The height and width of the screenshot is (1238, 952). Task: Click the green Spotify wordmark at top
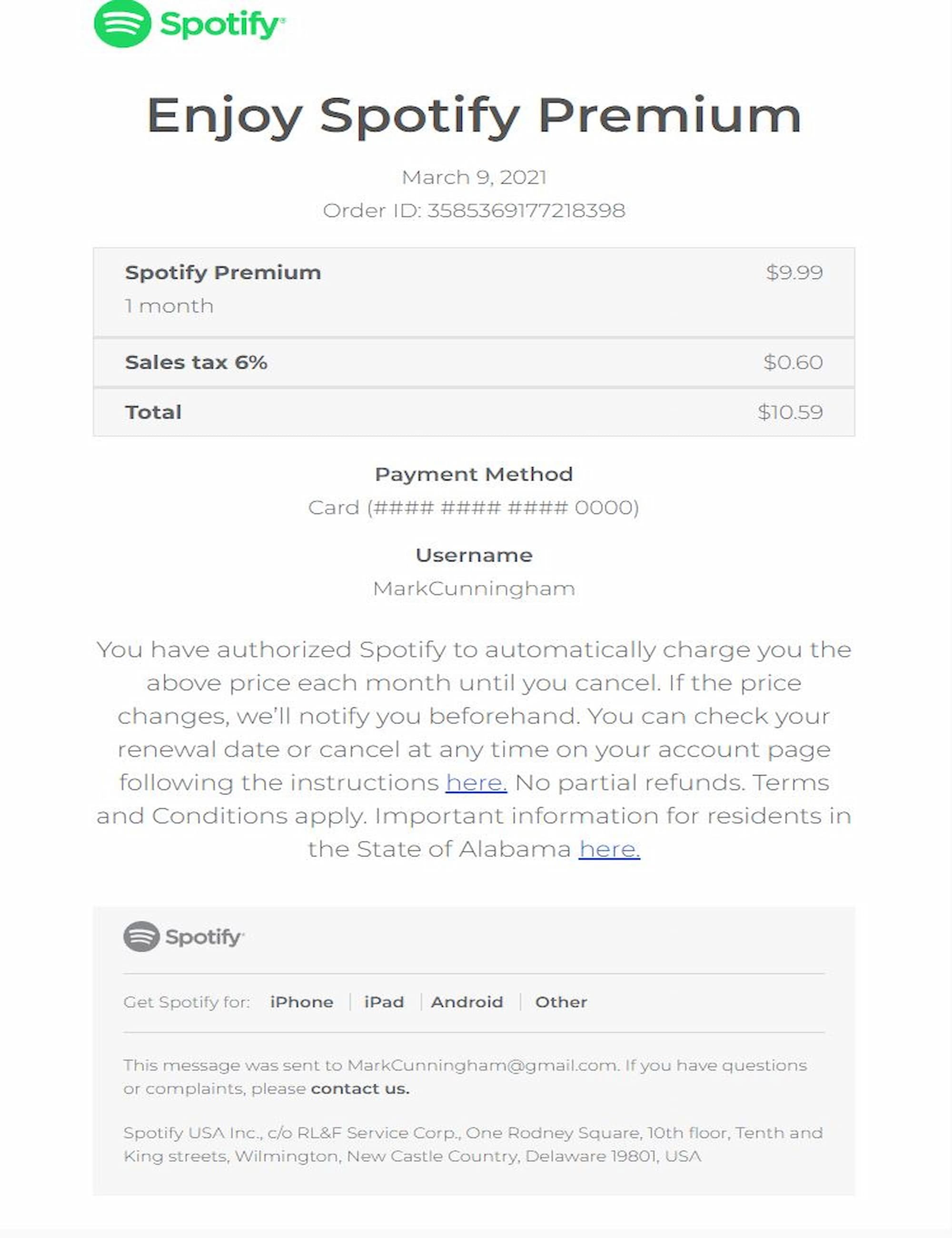223,25
